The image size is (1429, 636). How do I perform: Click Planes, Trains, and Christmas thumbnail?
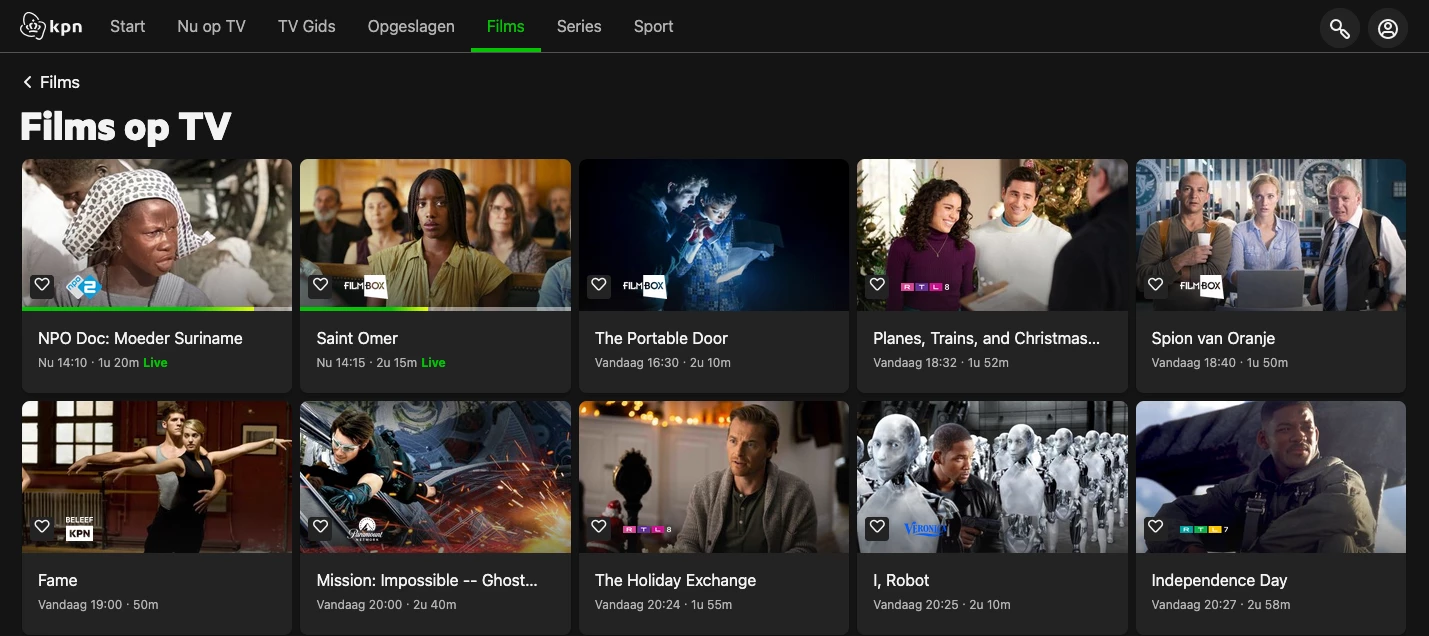pyautogui.click(x=992, y=235)
